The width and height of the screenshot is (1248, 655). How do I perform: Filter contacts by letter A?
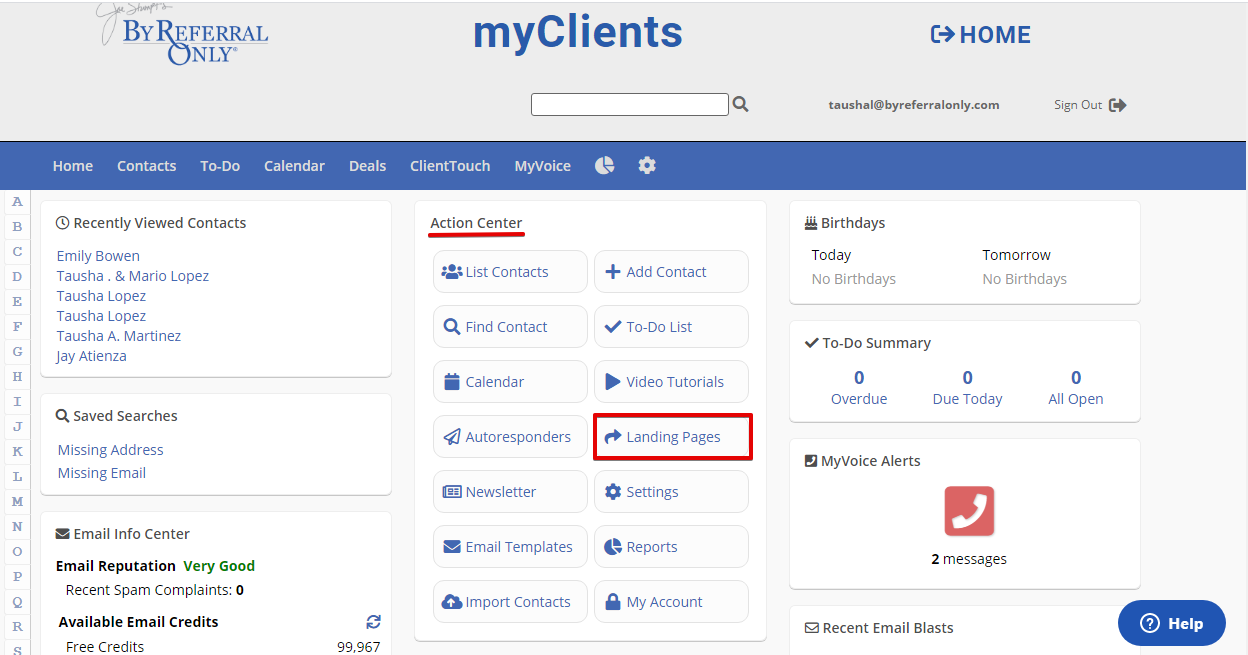[17, 202]
